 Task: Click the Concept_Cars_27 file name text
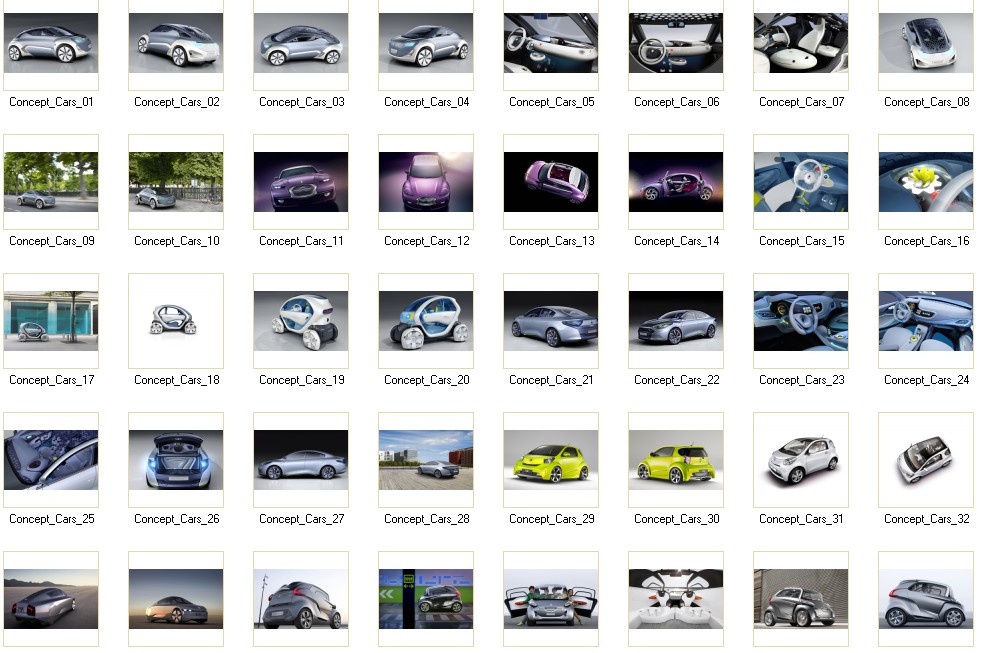[x=301, y=519]
